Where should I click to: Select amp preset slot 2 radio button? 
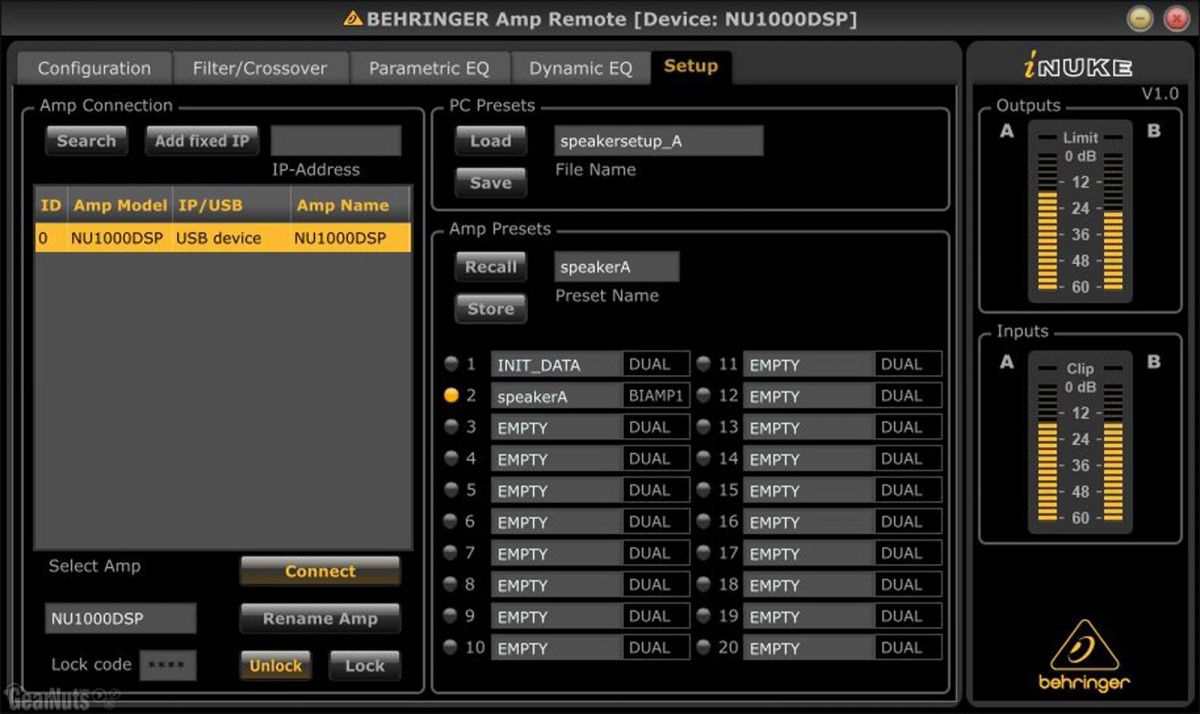tap(451, 396)
